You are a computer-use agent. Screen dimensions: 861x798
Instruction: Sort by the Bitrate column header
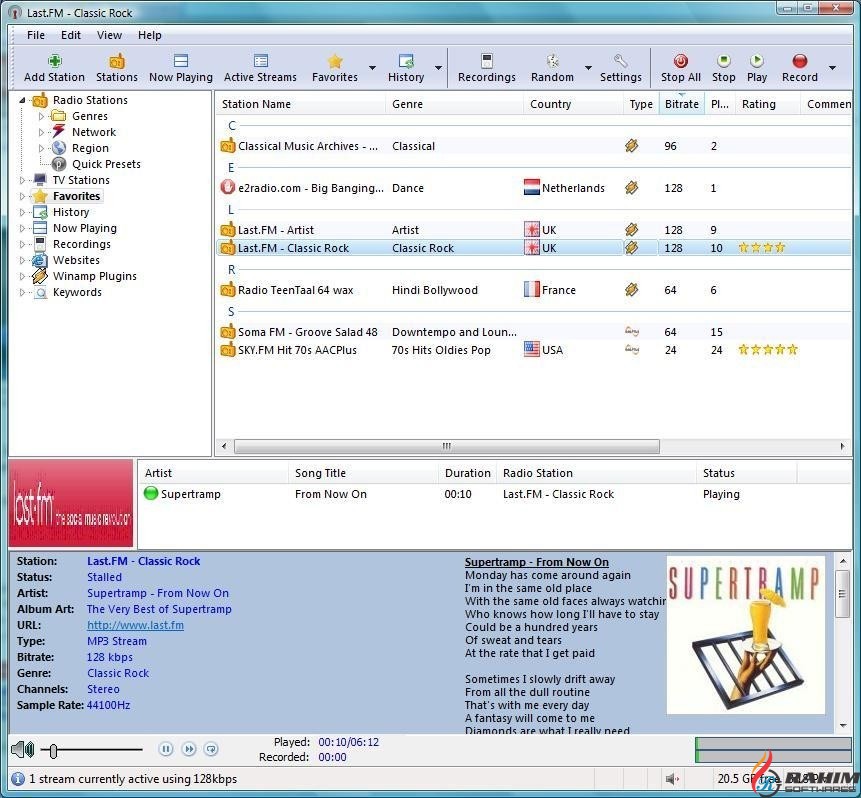coord(681,104)
